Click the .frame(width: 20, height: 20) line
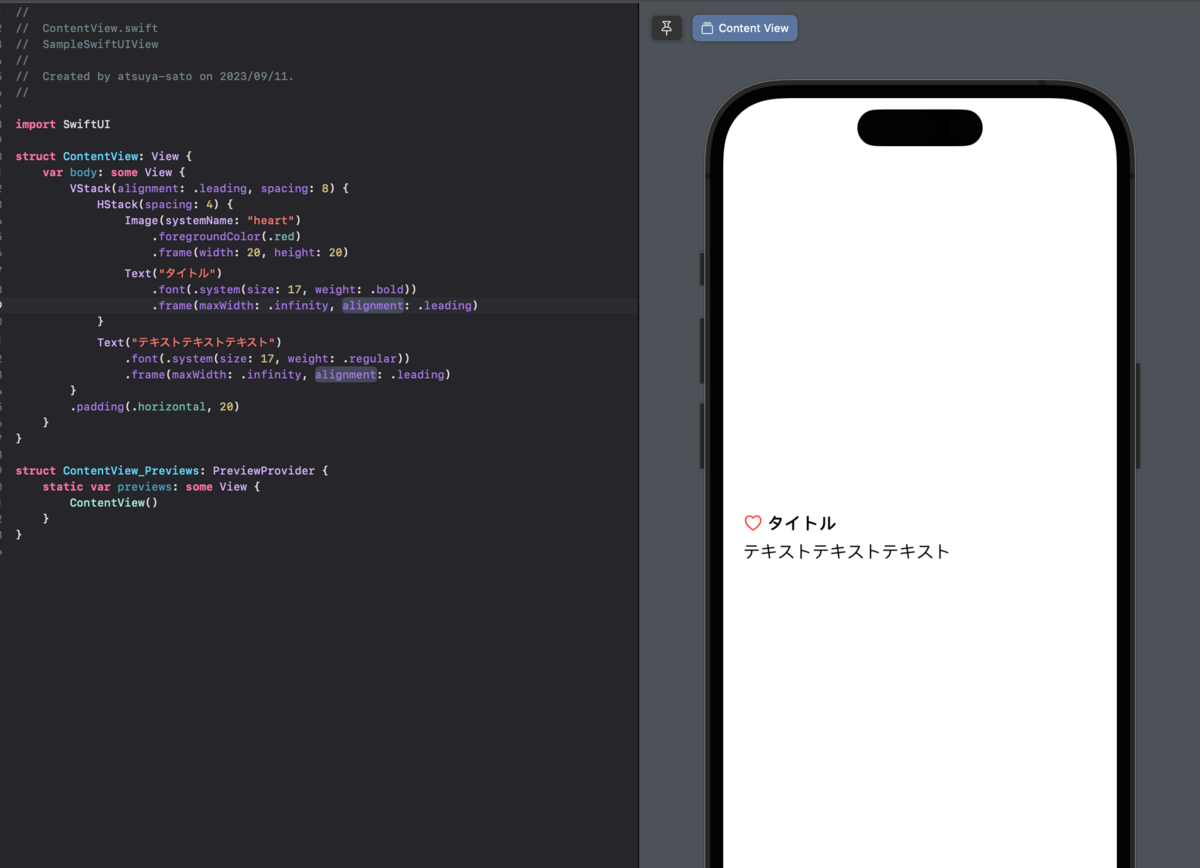The image size is (1200, 868). point(250,252)
